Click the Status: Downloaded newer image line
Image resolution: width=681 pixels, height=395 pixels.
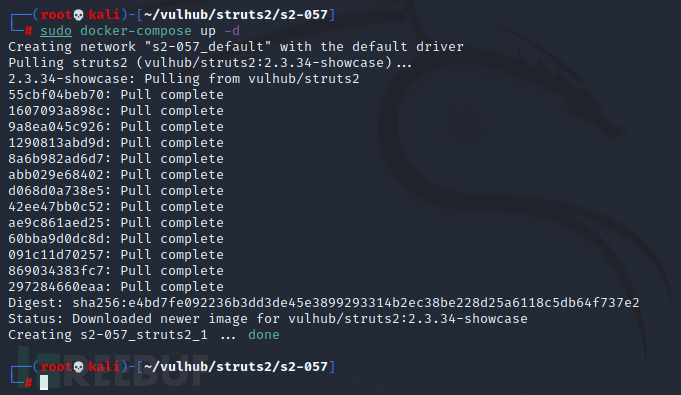click(x=268, y=319)
